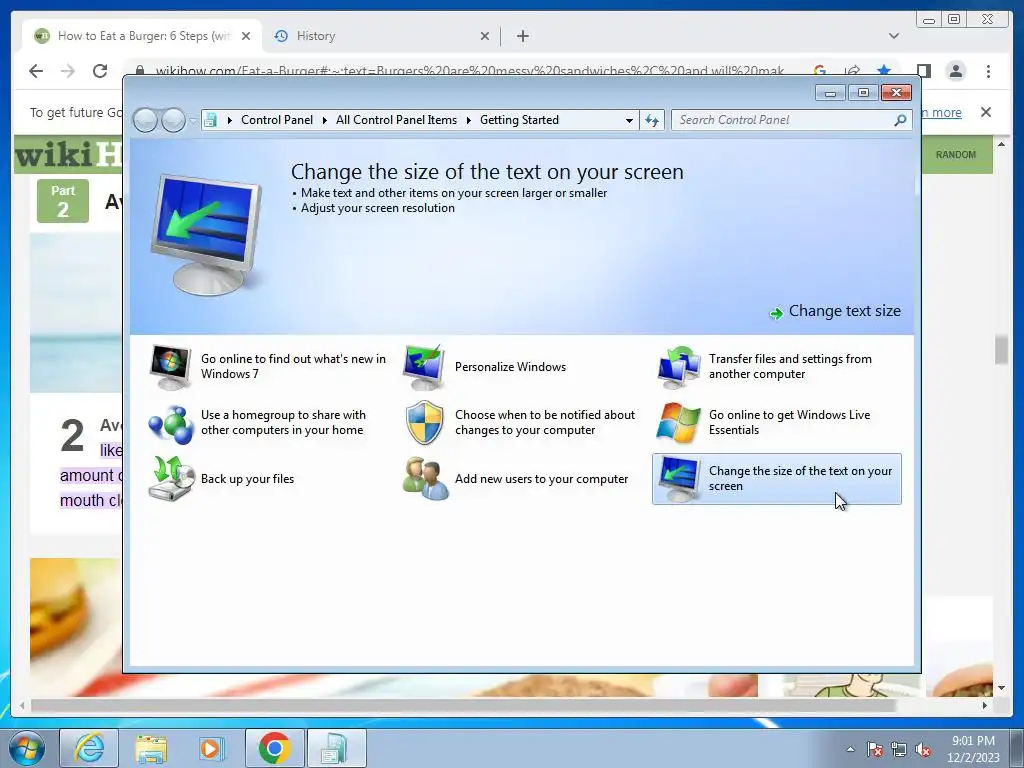Viewport: 1024px width, 768px height.
Task: Click the Control Panel forward arrow button
Action: (173, 120)
